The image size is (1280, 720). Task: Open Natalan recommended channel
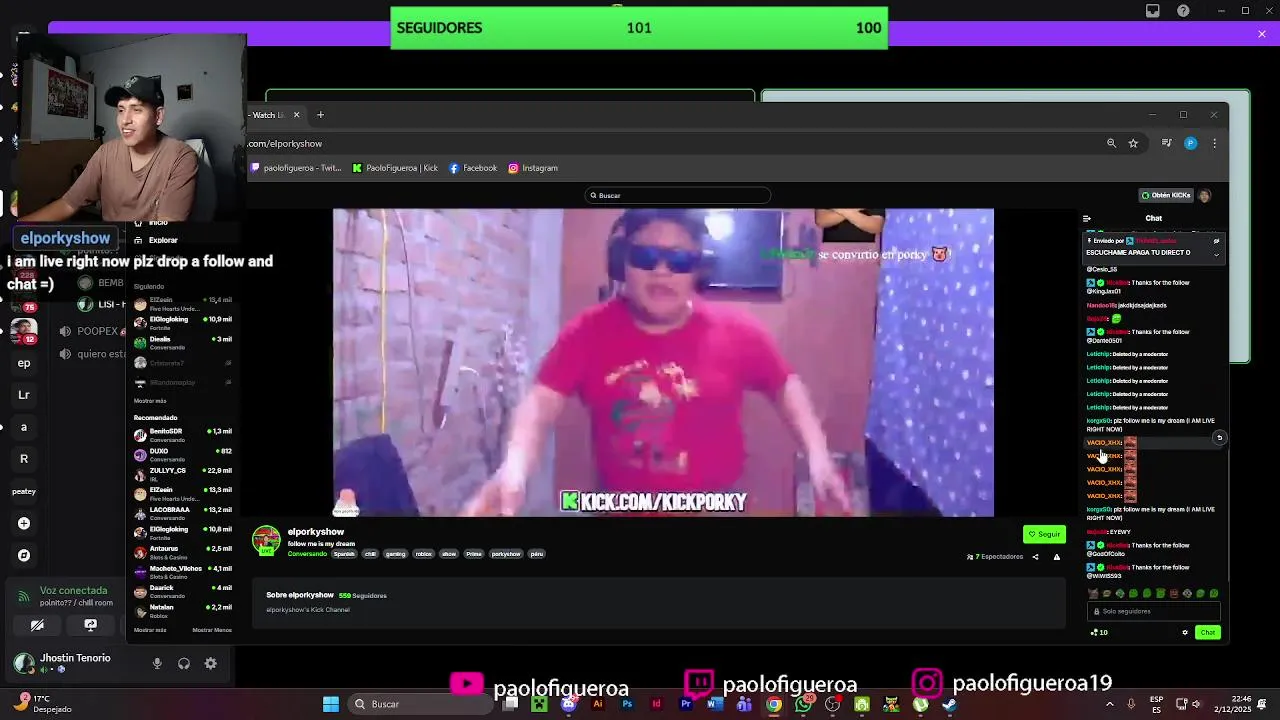[x=183, y=611]
